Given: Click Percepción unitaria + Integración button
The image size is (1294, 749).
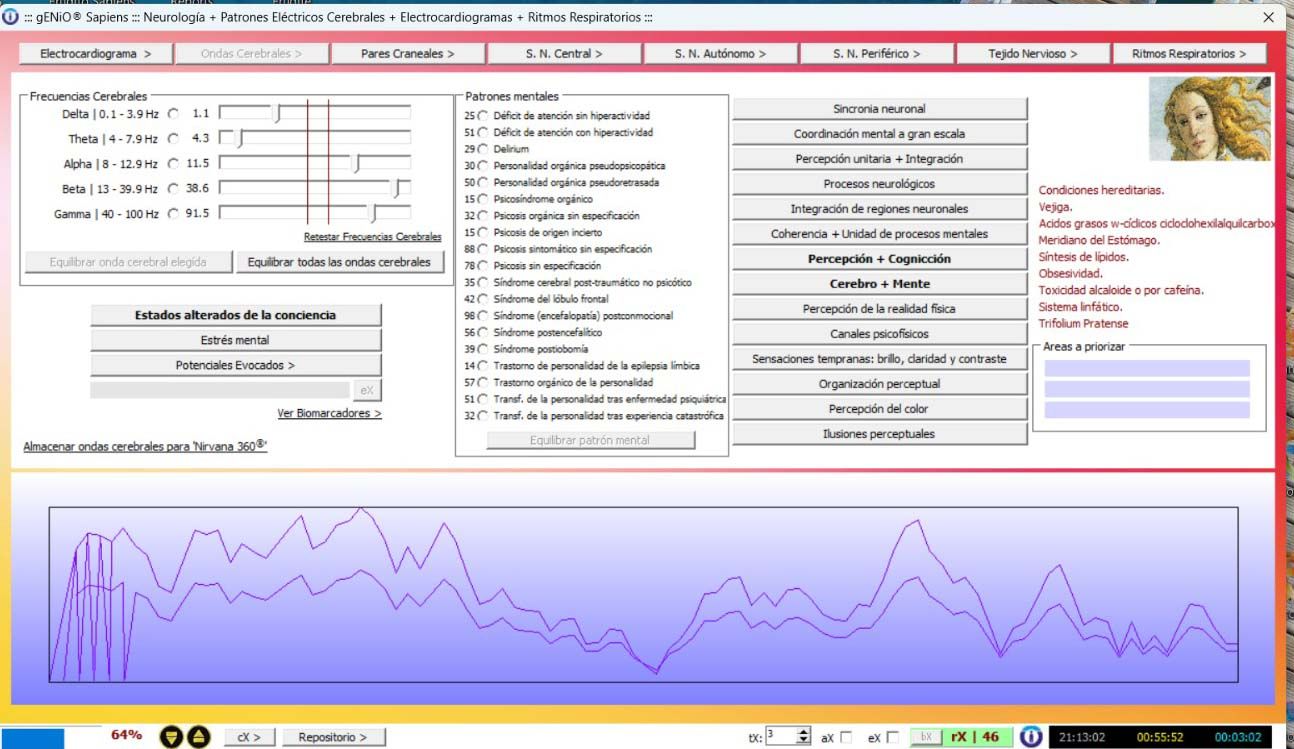Looking at the screenshot, I should click(880, 159).
